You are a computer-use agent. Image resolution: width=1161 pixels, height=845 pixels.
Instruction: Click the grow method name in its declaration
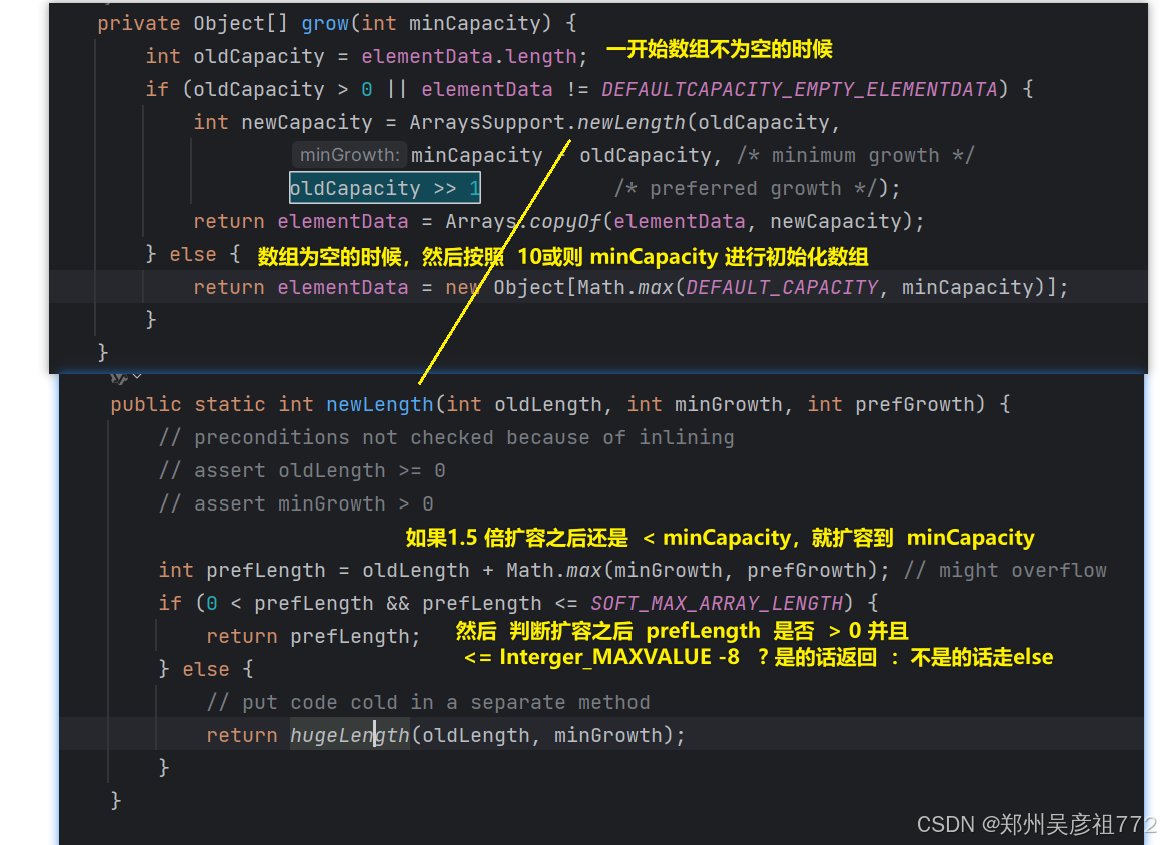click(325, 24)
